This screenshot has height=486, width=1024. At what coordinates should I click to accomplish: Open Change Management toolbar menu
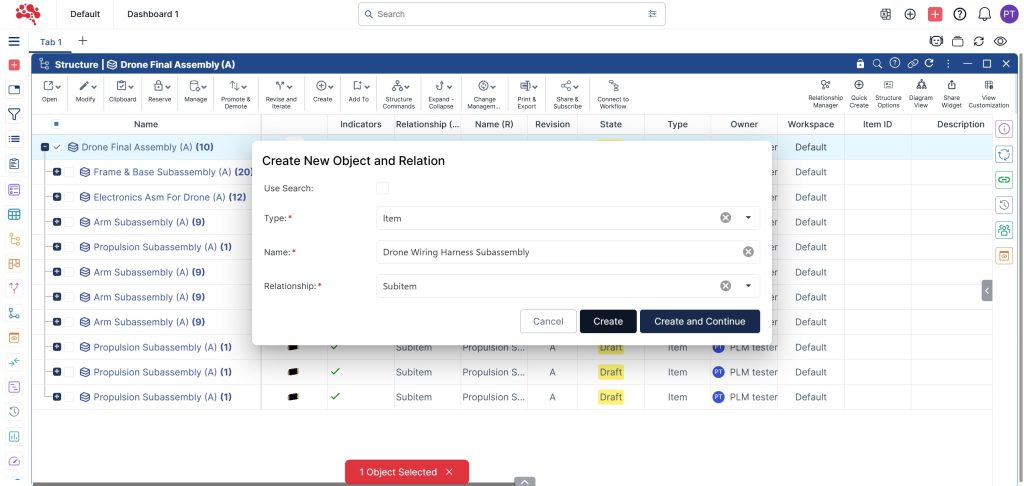(x=483, y=94)
